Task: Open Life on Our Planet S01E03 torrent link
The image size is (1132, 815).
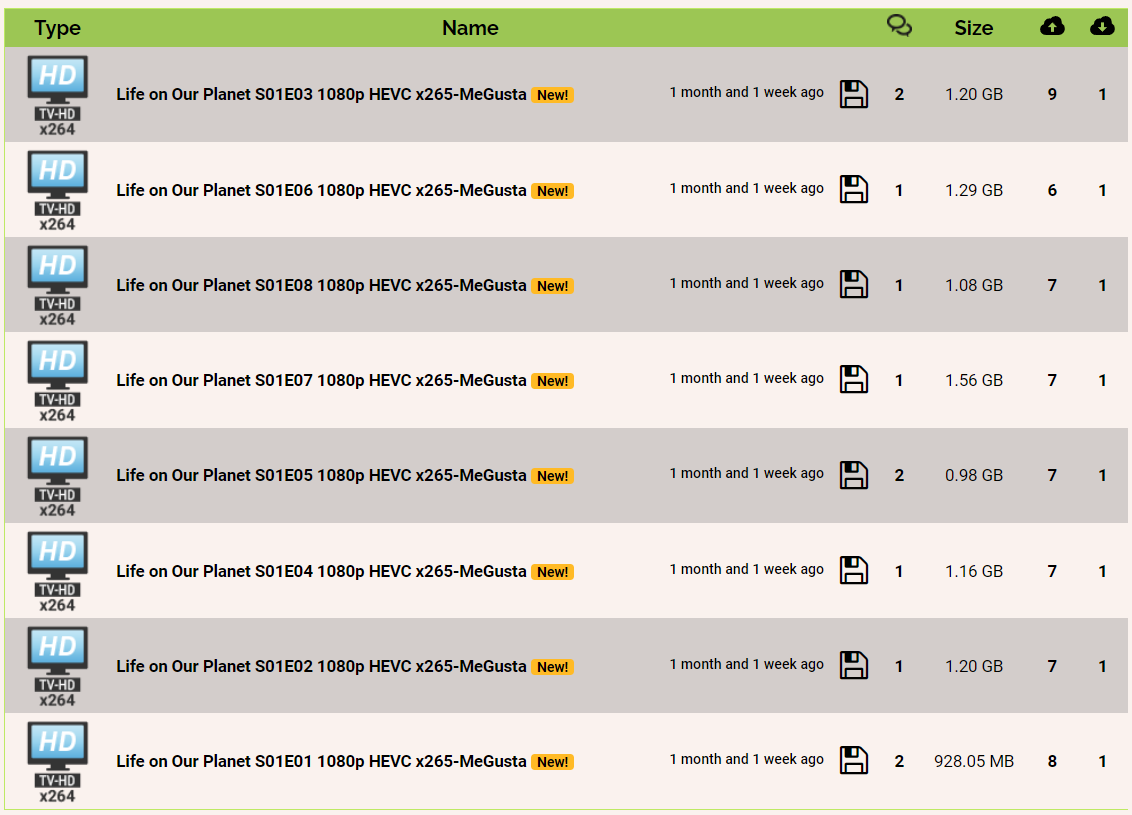Action: pos(321,95)
